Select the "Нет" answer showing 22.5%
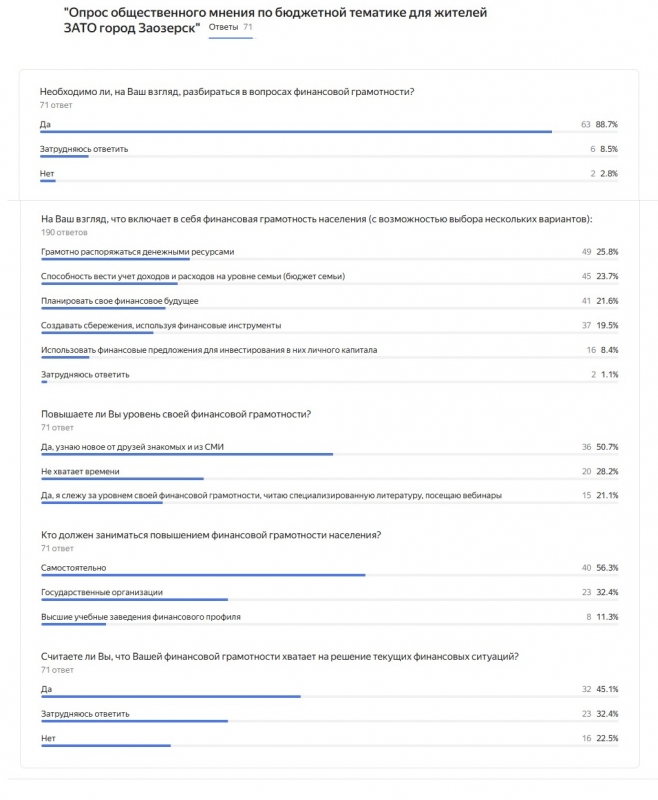658x800 pixels. [x=47, y=738]
